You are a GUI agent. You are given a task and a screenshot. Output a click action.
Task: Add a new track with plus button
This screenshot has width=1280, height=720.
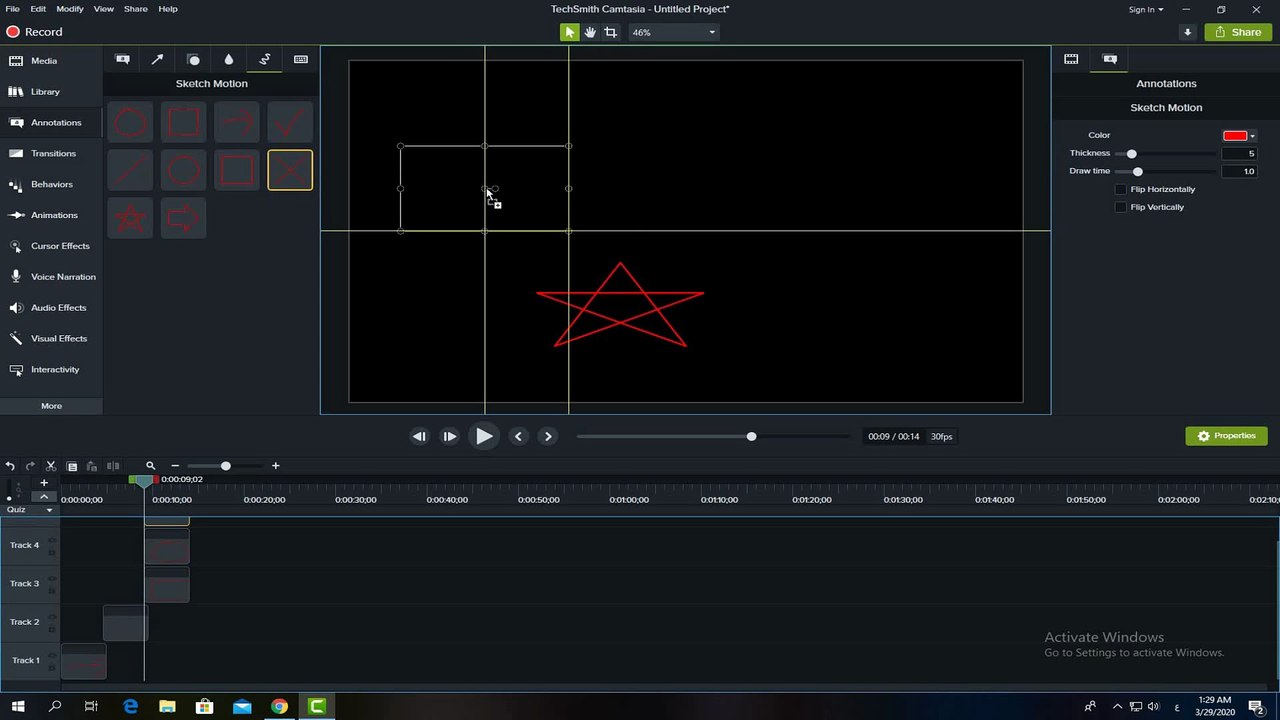[44, 483]
